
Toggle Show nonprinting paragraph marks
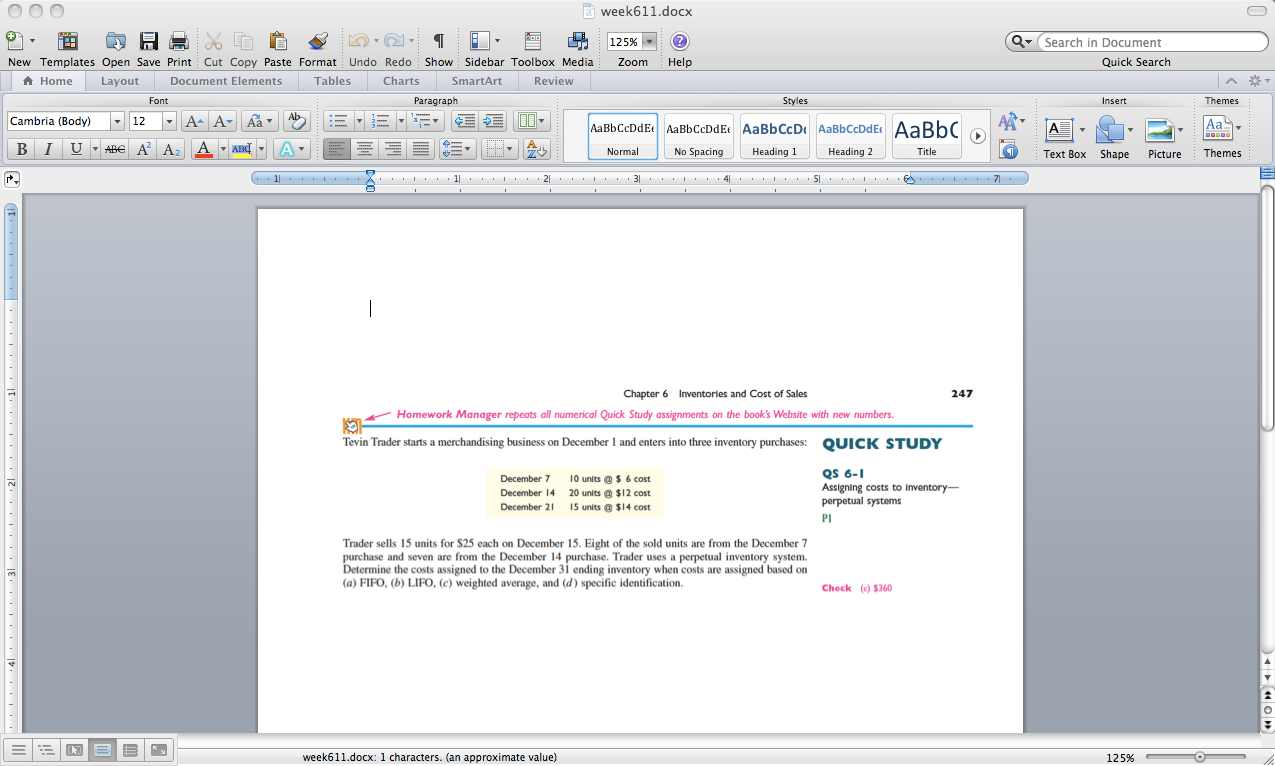[x=438, y=41]
